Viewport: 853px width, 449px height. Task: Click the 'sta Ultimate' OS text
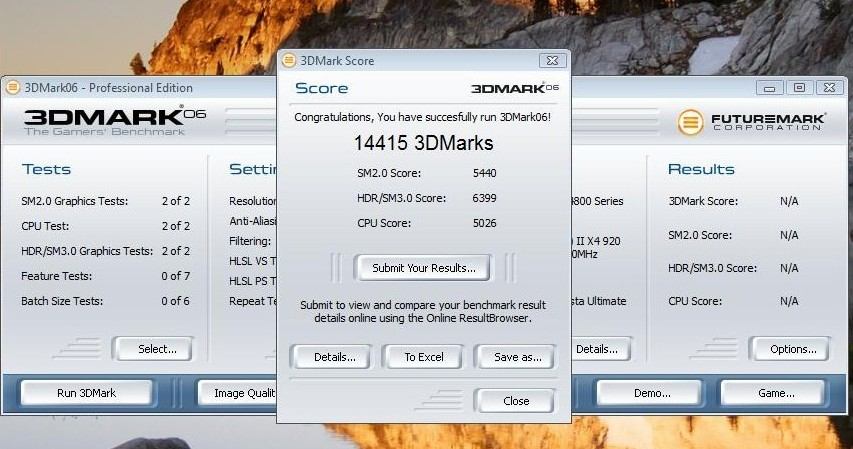point(599,301)
